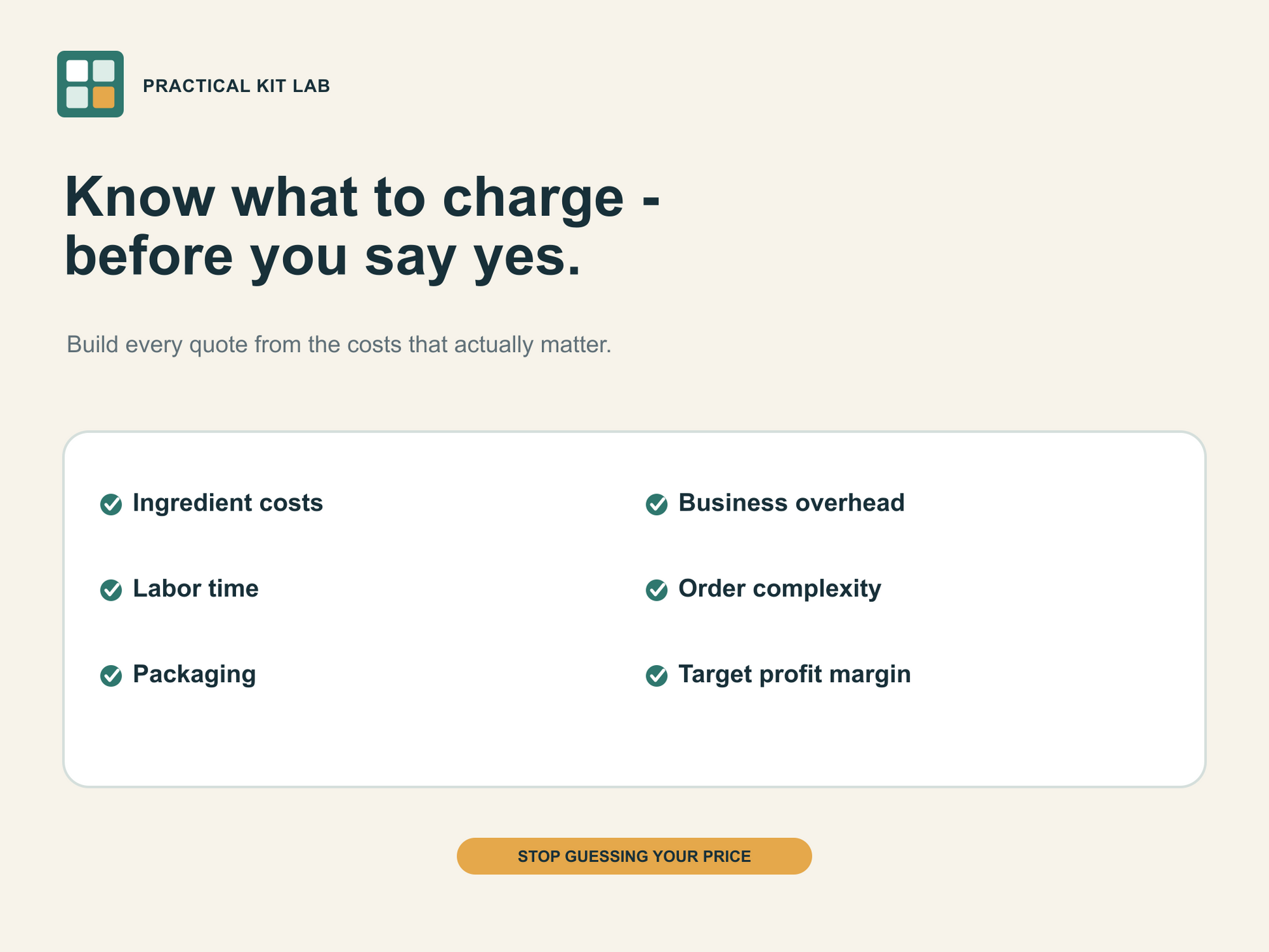Click the Know what to charge headline
The height and width of the screenshot is (952, 1269).
pos(363,197)
